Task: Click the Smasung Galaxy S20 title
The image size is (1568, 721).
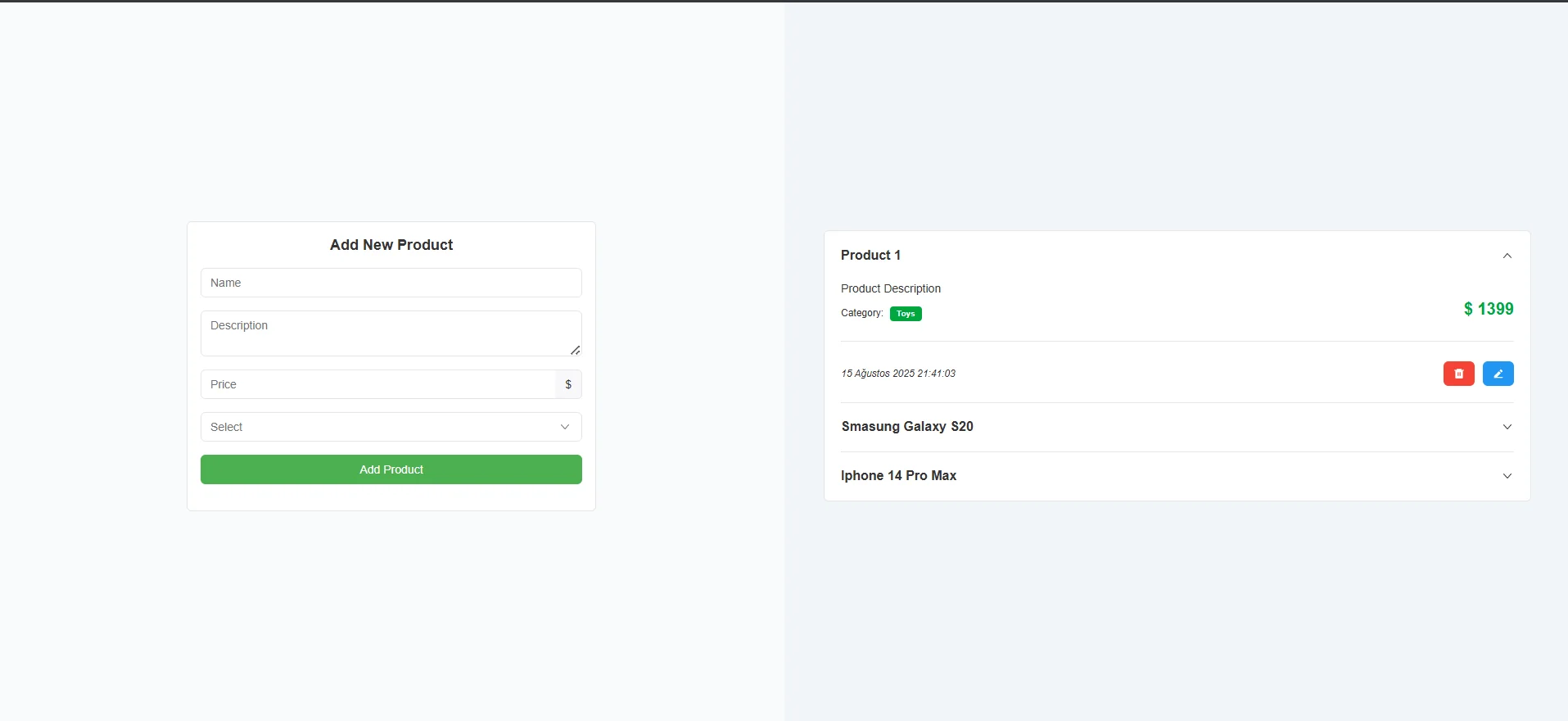Action: pos(907,427)
